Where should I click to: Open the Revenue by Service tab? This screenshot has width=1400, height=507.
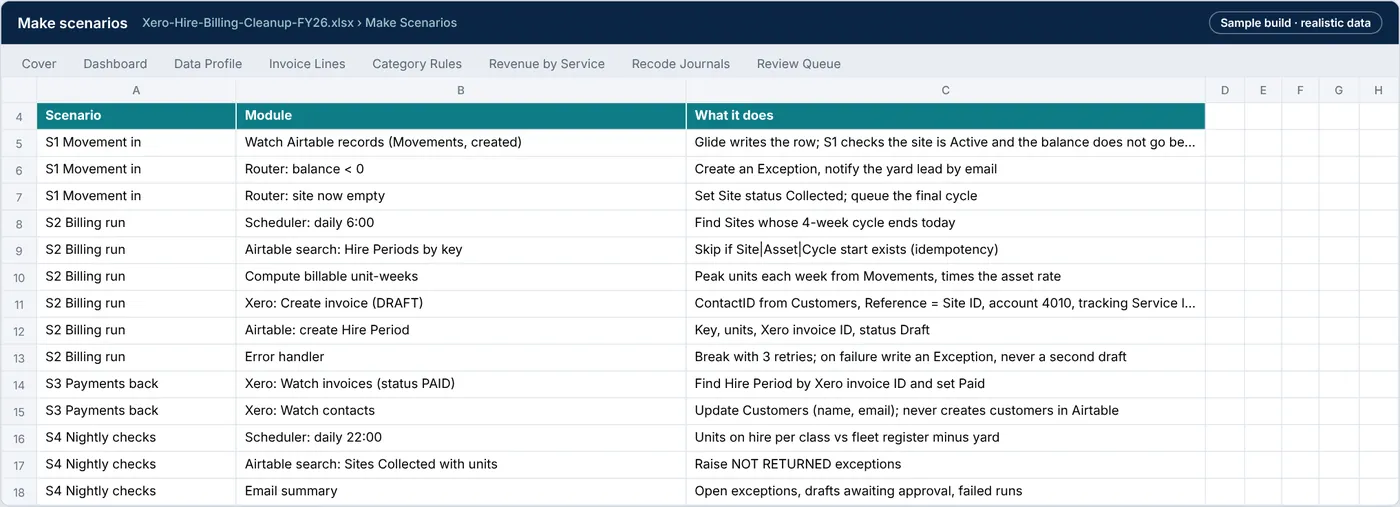point(547,63)
